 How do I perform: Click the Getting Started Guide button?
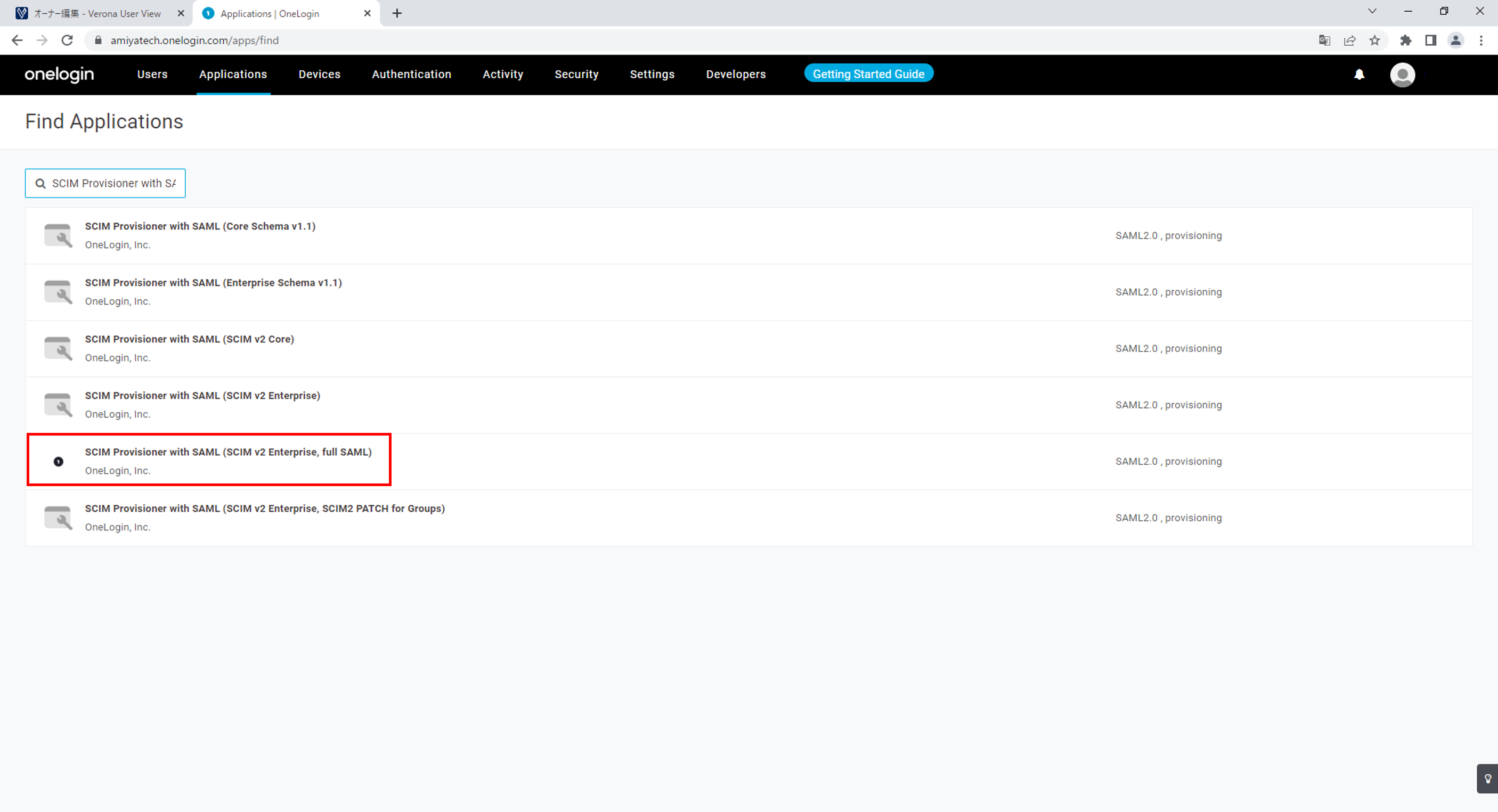click(x=868, y=74)
